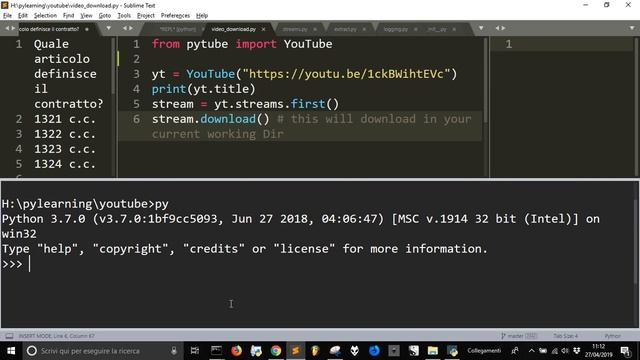Click the 'Quale' word in left pane
This screenshot has width=640, height=360.
51,44
